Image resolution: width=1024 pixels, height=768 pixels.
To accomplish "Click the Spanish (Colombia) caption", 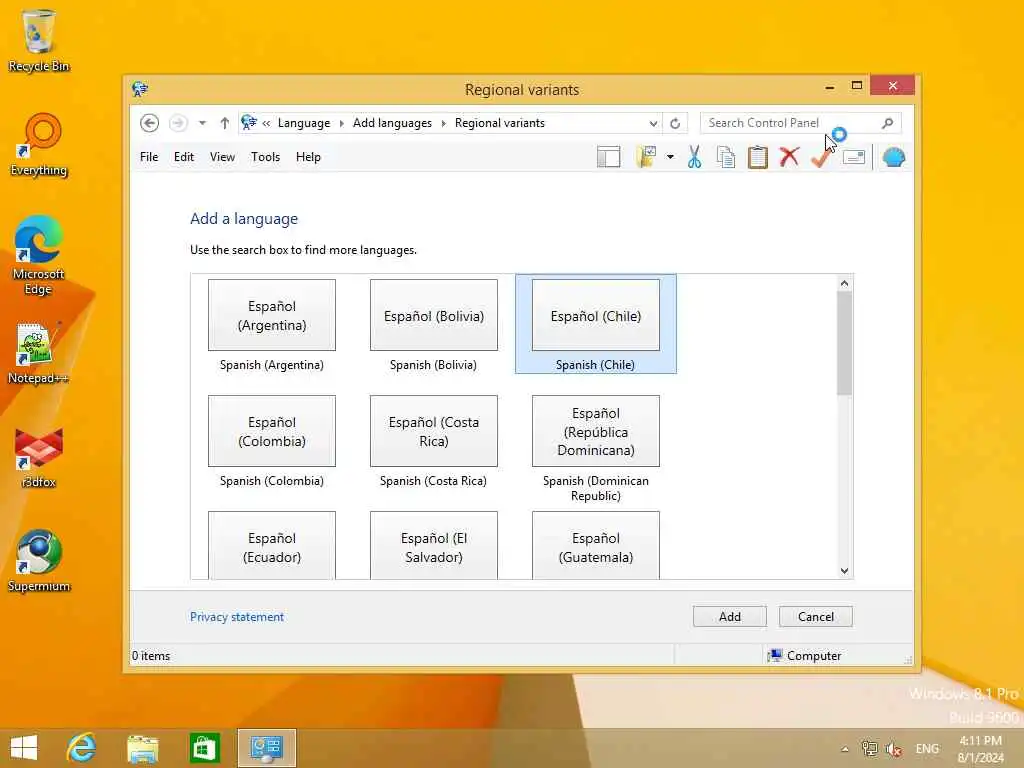I will [272, 481].
